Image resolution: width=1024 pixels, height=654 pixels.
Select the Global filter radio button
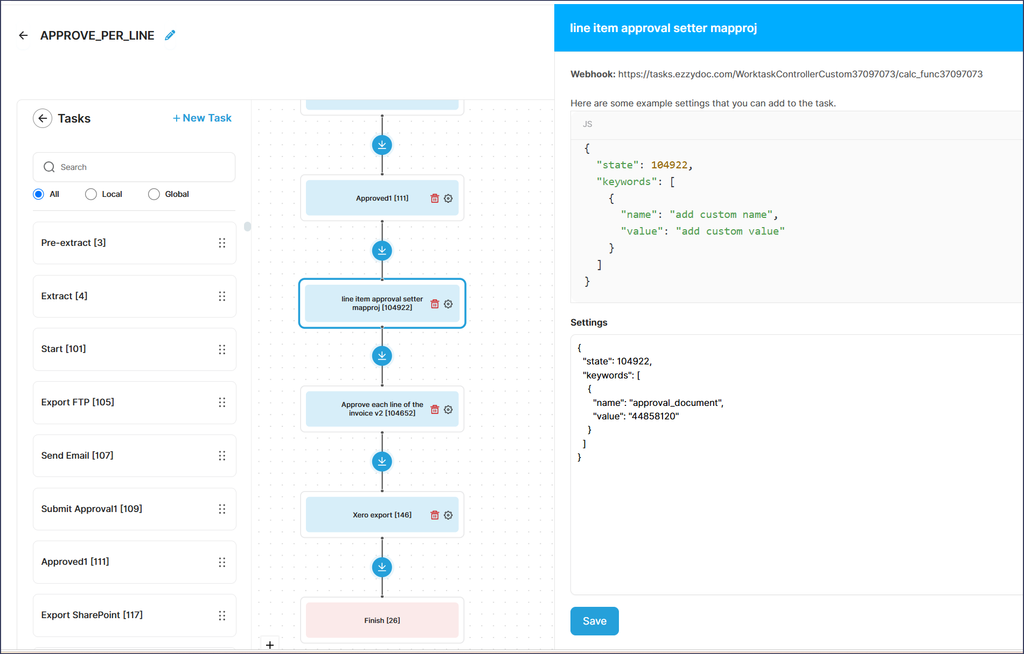(x=153, y=194)
